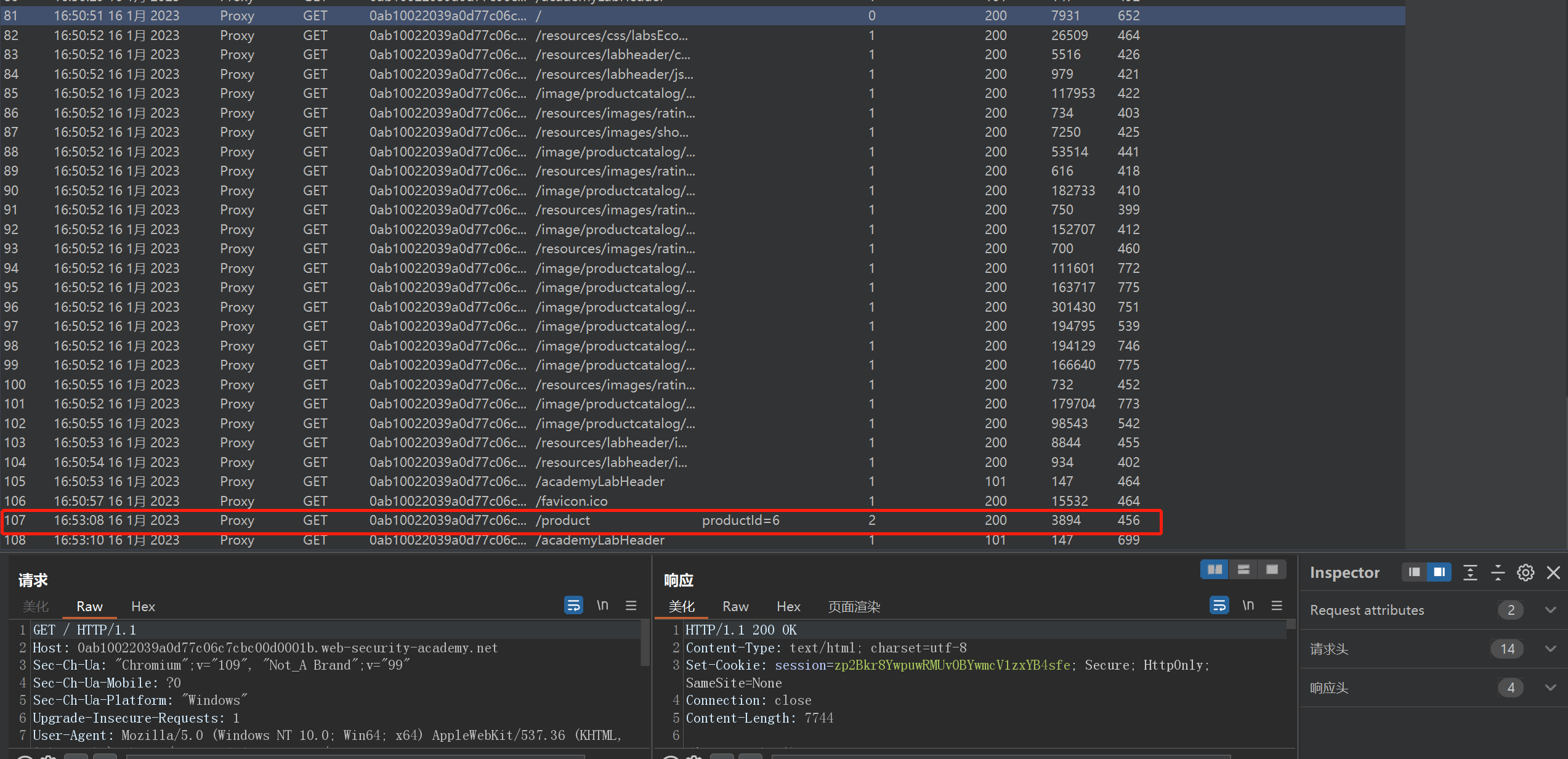Toggle non-printable characters in request pane
The width and height of the screenshot is (1568, 759).
602,606
